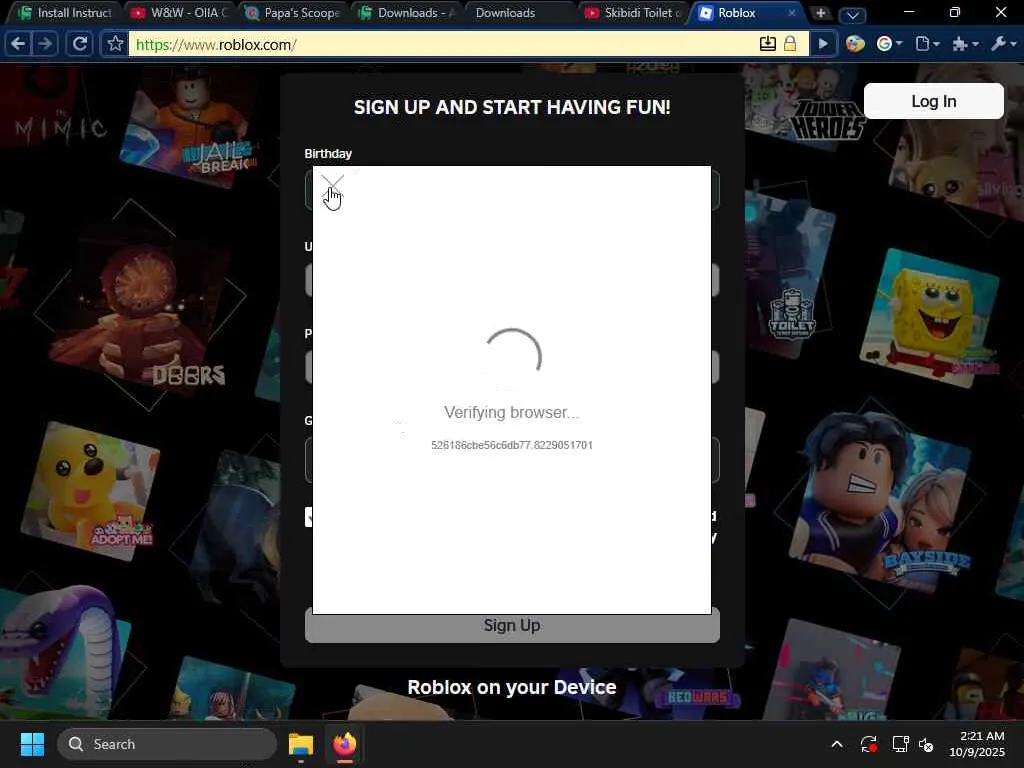Open the Windows Start menu

click(32, 744)
